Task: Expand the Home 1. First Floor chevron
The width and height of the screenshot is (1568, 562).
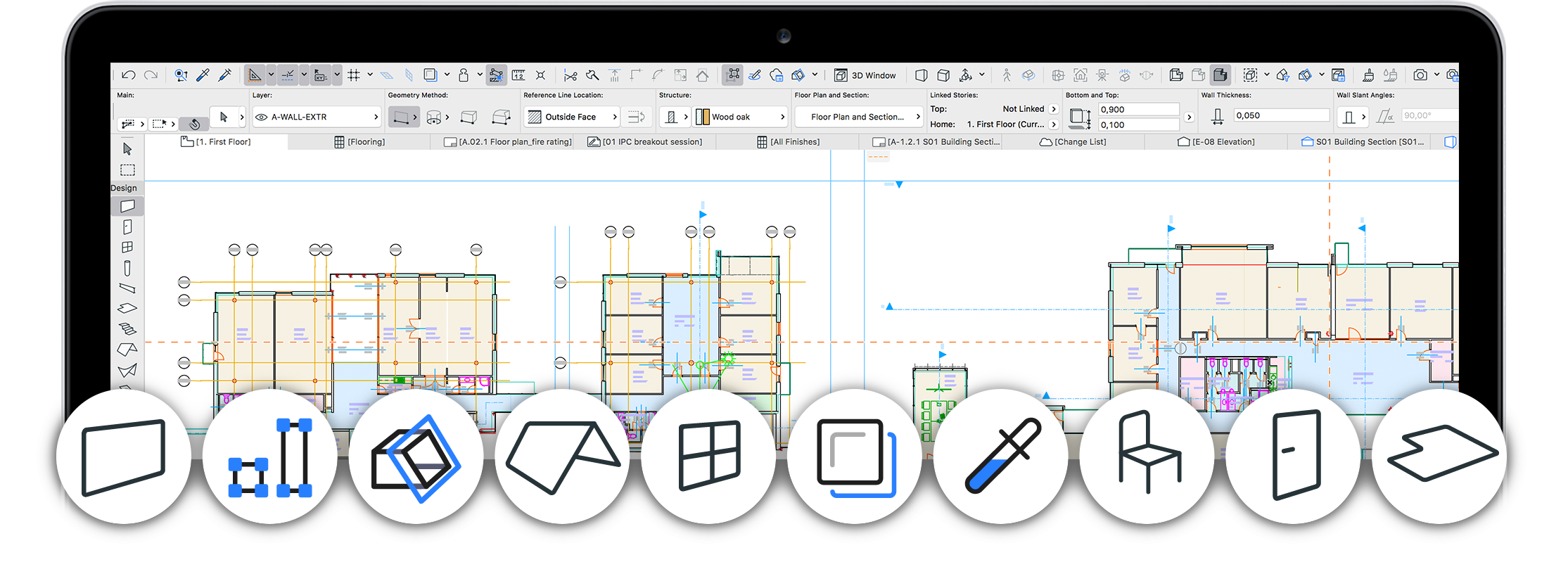Action: [1054, 124]
